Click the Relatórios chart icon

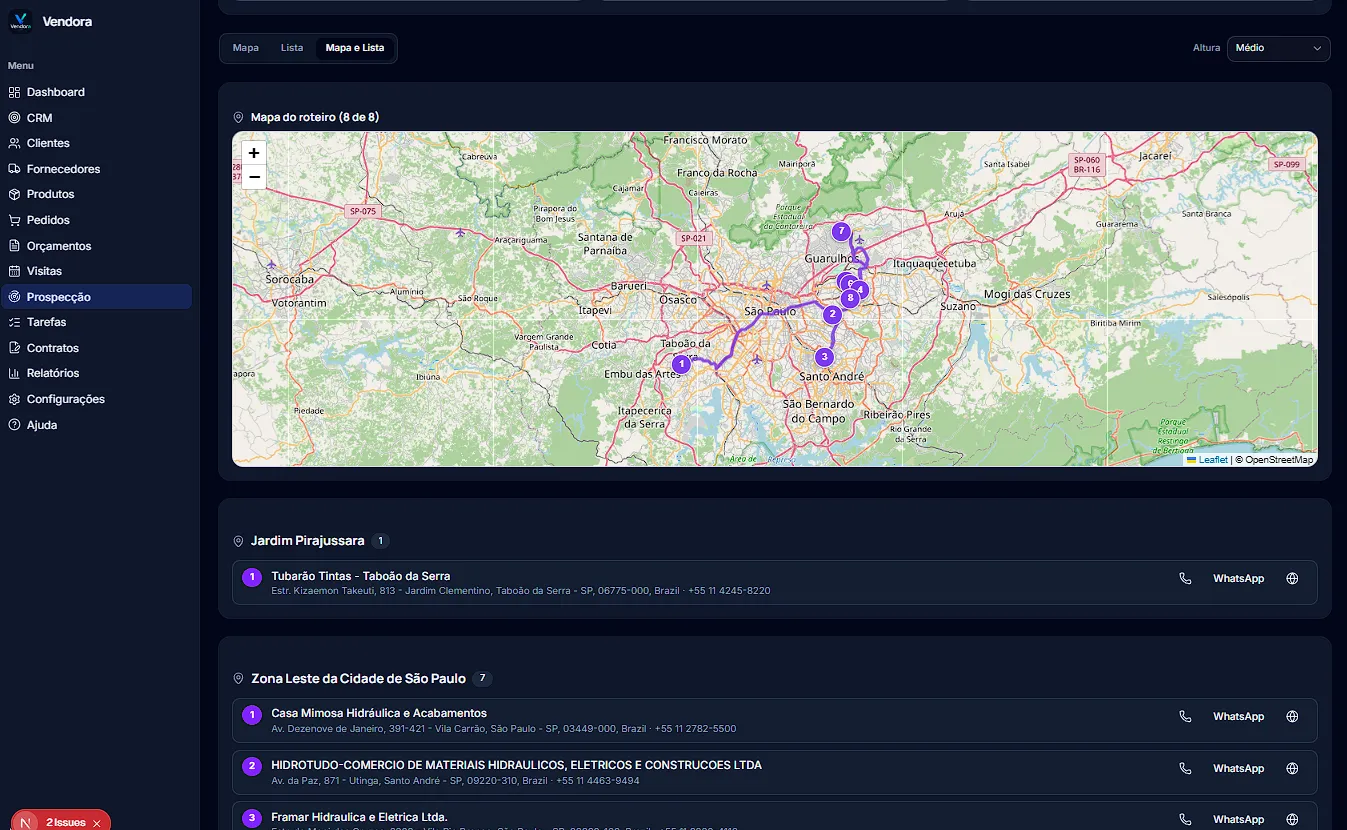pyautogui.click(x=15, y=373)
